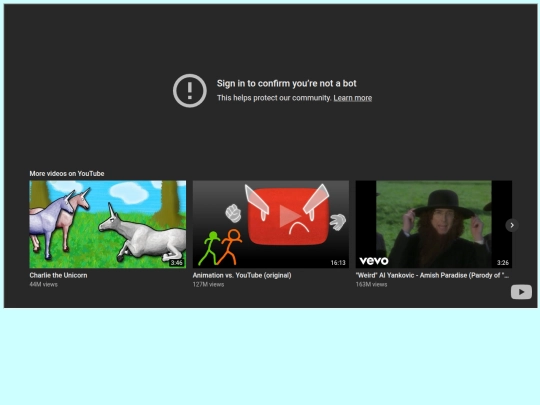Click the "Sign in to confirm you're not a bot" text
Screen dimensions: 540x405
pos(287,83)
